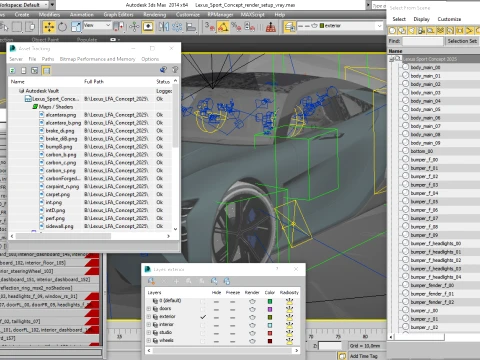Open the Graph Editors menu
Image resolution: width=480 pixels, height=360 pixels.
[x=118, y=15]
